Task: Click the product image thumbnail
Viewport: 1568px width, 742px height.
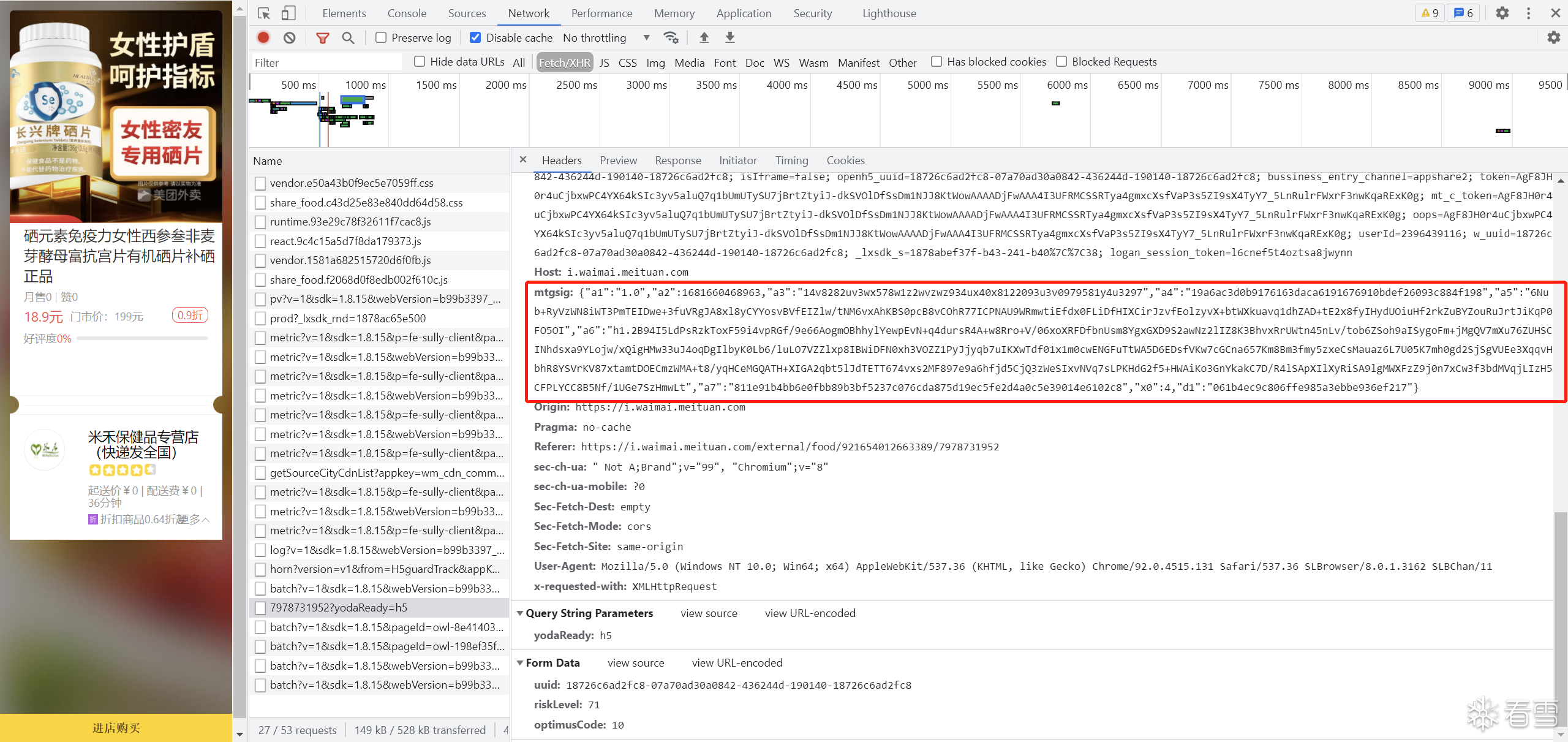Action: pos(116,115)
